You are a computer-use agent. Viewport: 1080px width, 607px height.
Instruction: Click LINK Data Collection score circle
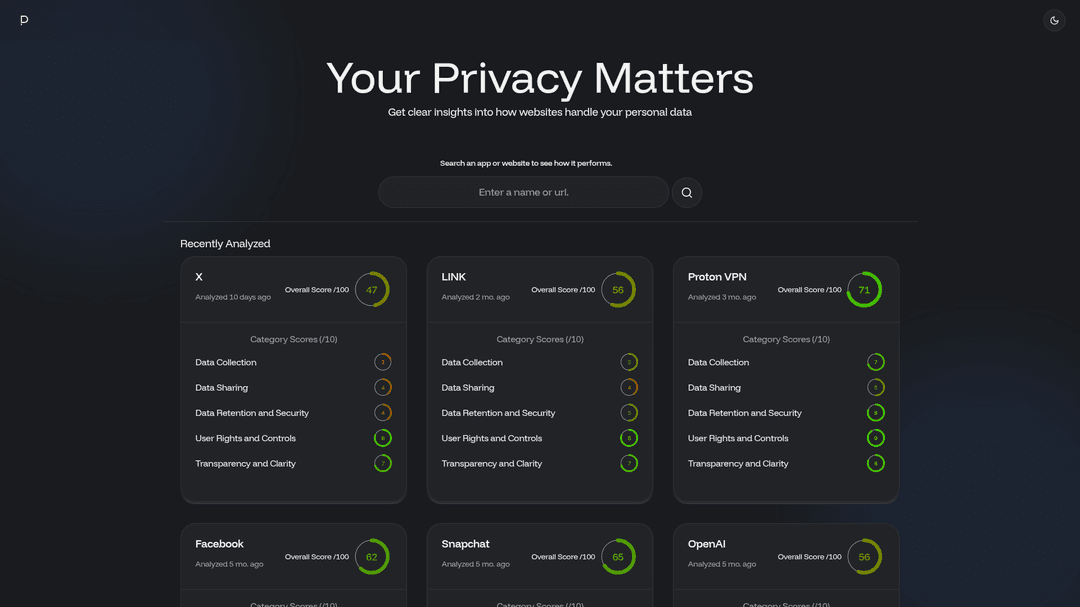click(x=629, y=362)
